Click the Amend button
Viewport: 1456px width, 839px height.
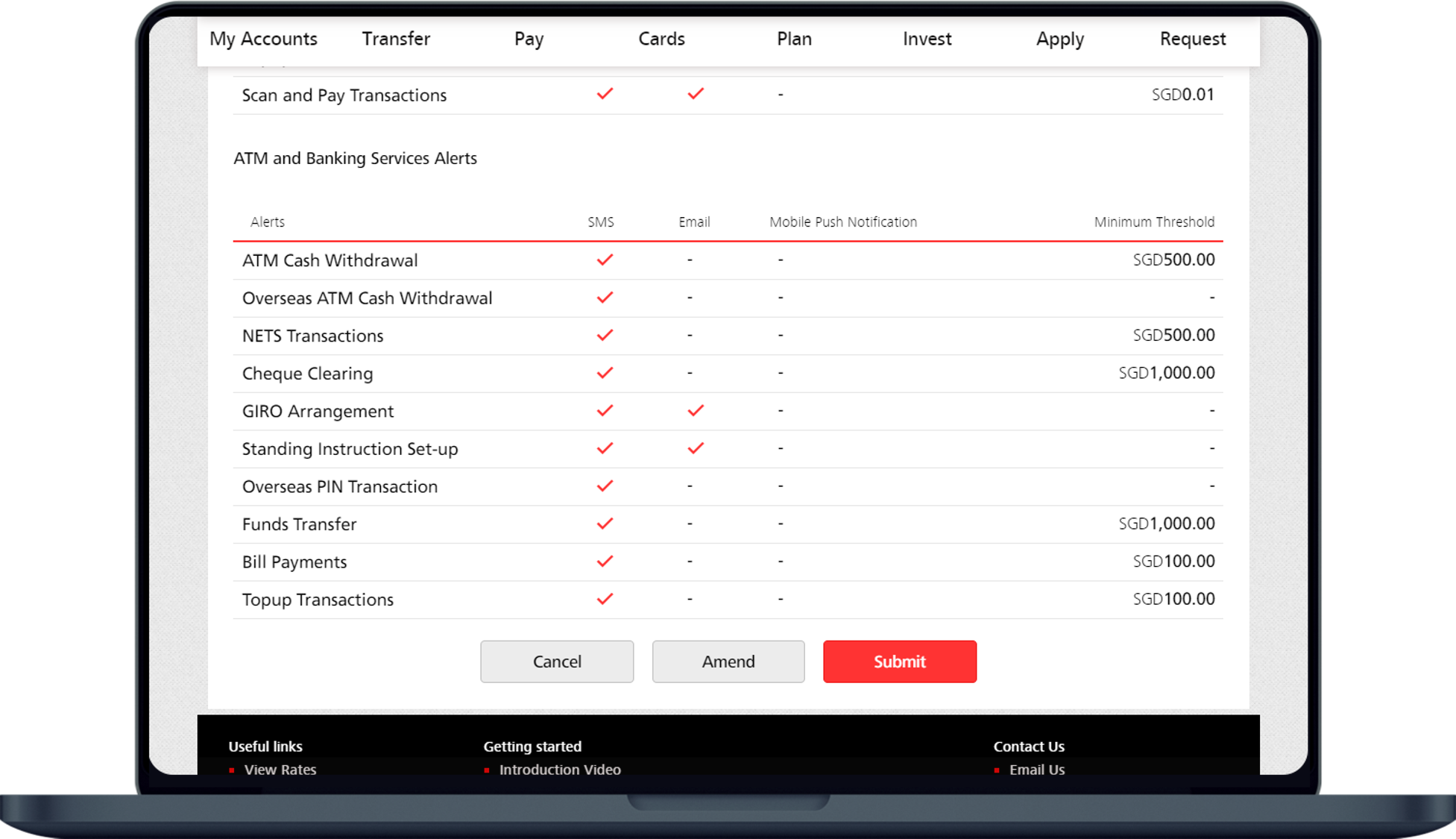728,662
